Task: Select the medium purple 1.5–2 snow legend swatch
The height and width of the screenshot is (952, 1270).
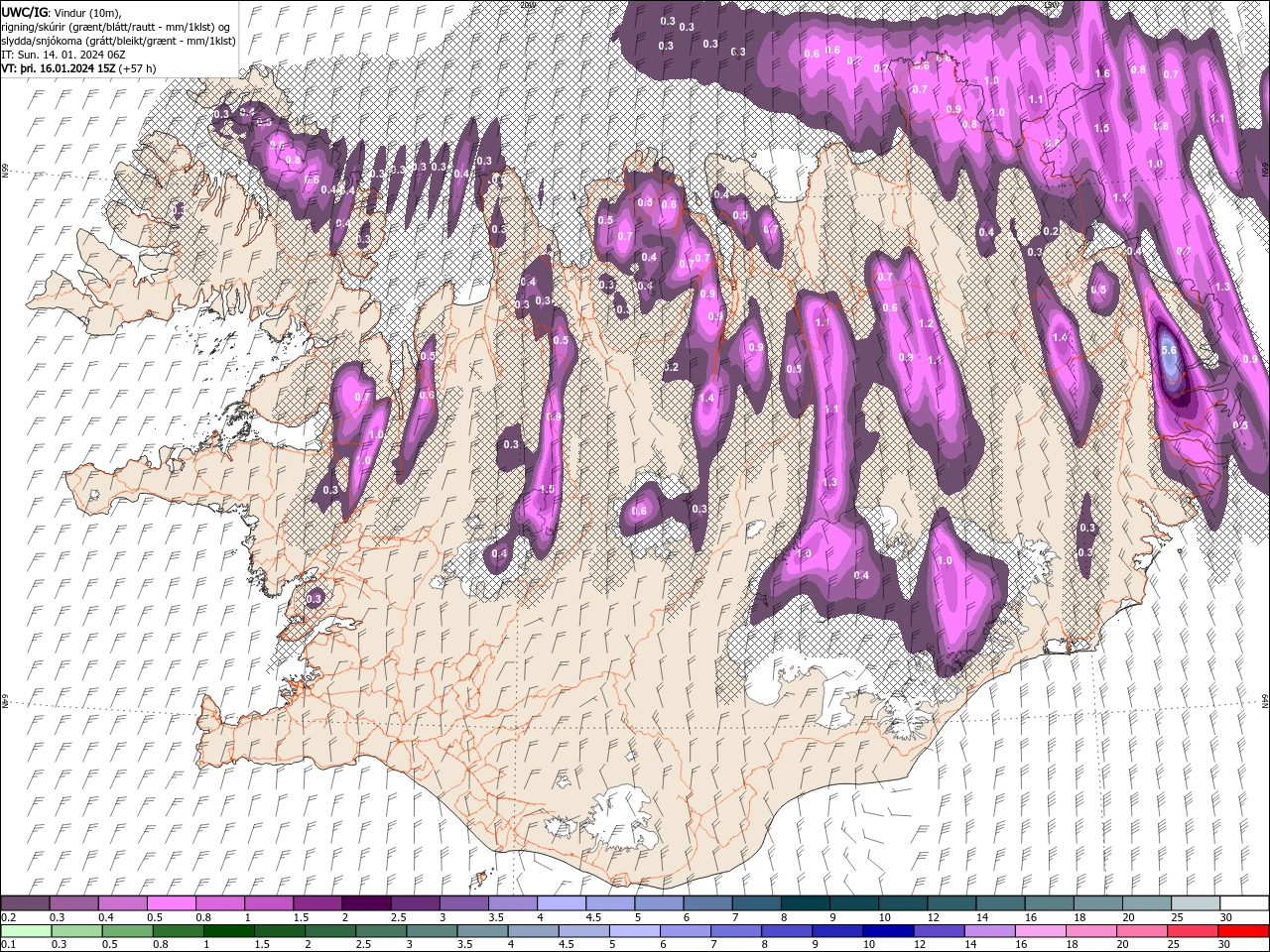Action: (x=317, y=903)
